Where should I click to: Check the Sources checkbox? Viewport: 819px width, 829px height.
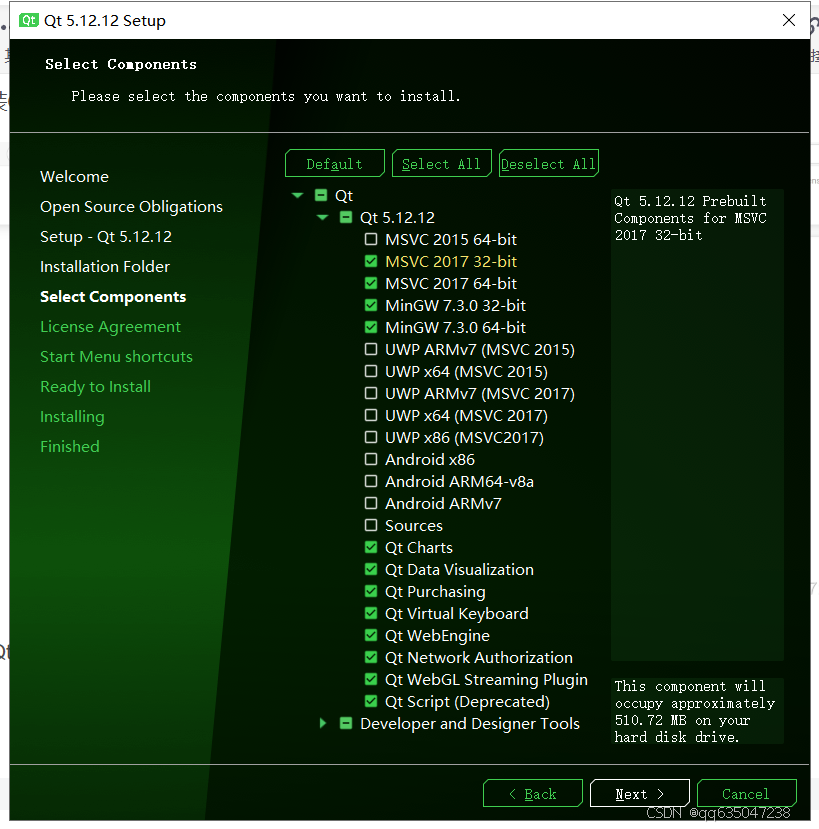pos(371,525)
